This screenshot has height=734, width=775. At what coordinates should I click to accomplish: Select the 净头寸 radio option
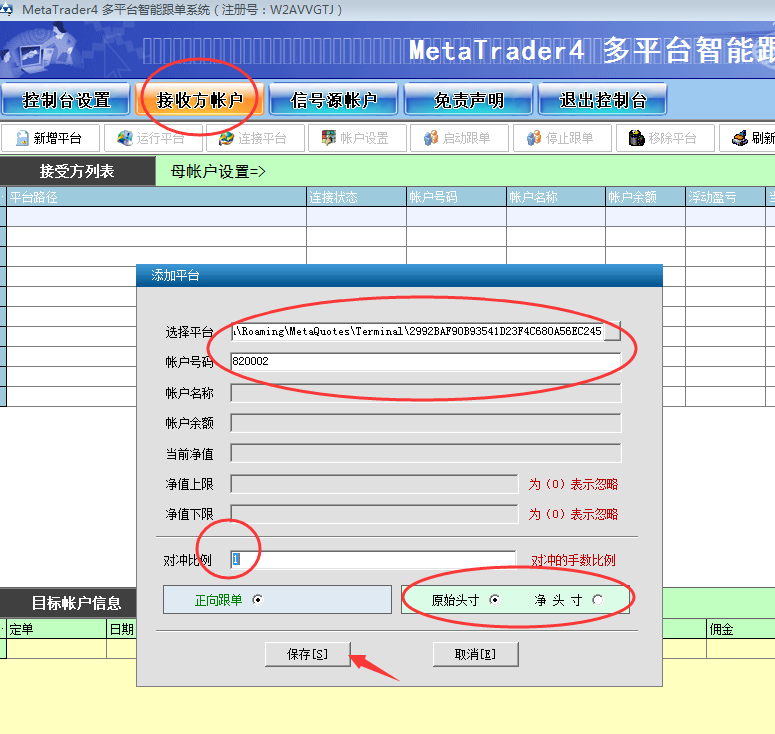pos(598,600)
